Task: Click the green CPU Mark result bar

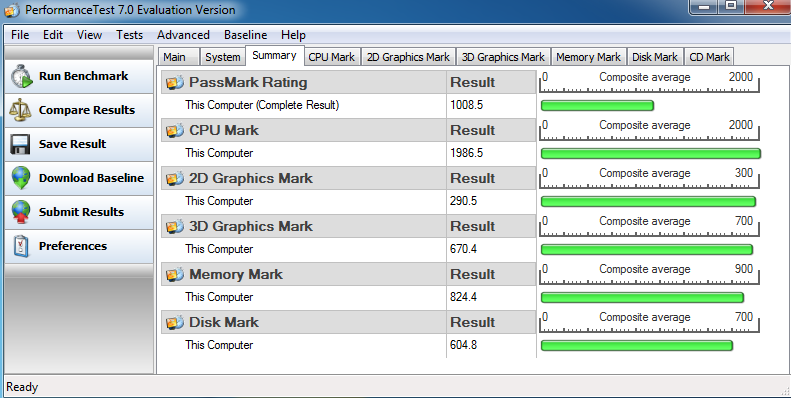Action: coord(651,153)
